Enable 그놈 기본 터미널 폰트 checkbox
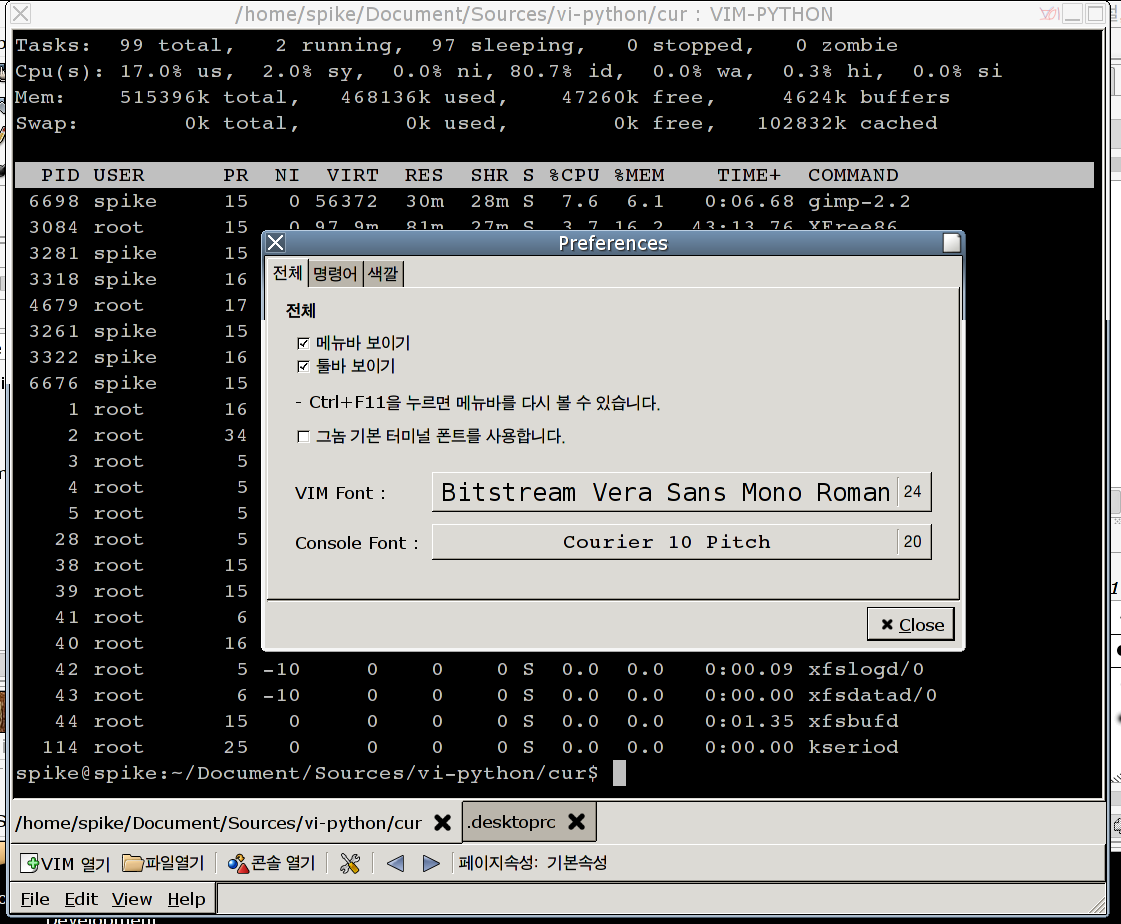This screenshot has width=1121, height=924. point(304,437)
